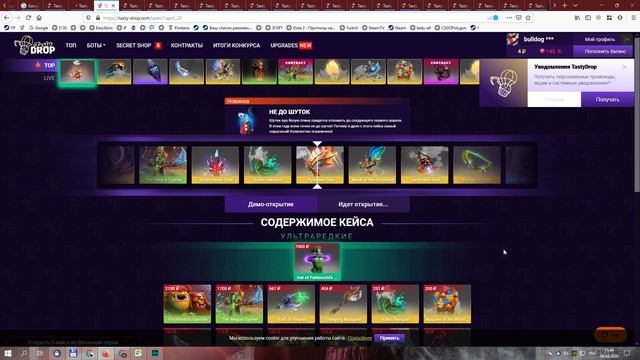
Task: Open browser library icon
Action: point(577,18)
